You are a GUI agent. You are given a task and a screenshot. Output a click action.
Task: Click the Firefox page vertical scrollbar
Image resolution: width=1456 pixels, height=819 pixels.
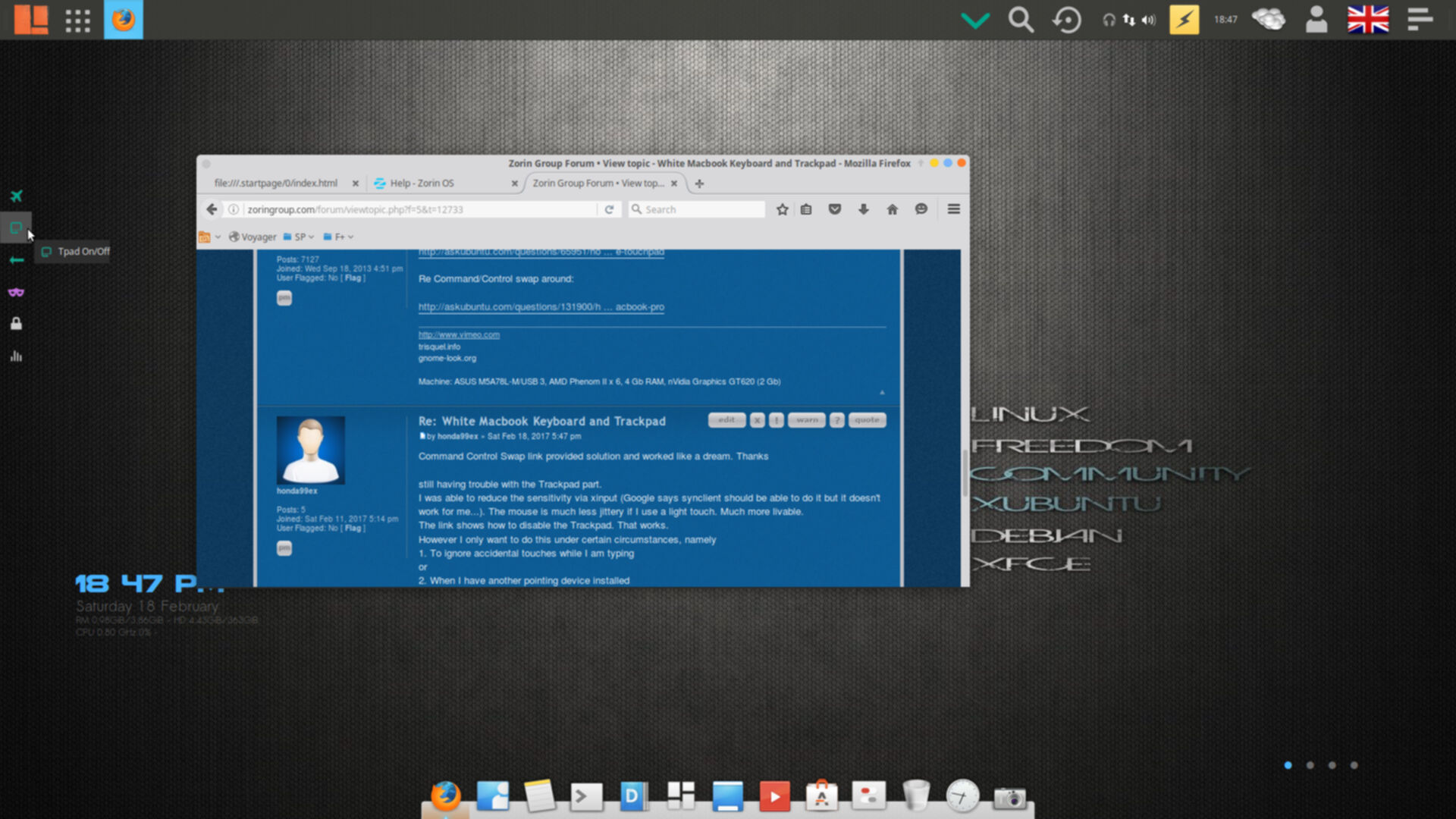click(965, 474)
